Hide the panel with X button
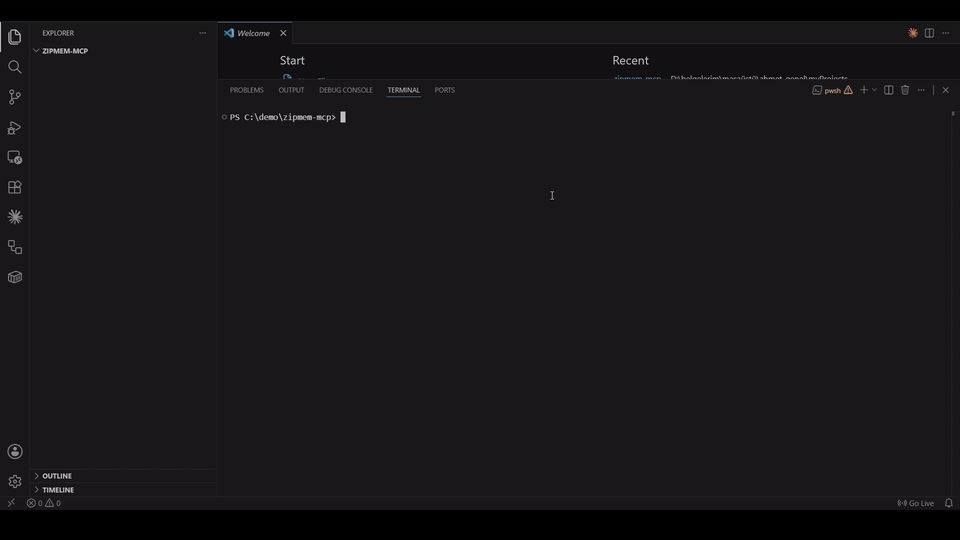 (x=945, y=90)
